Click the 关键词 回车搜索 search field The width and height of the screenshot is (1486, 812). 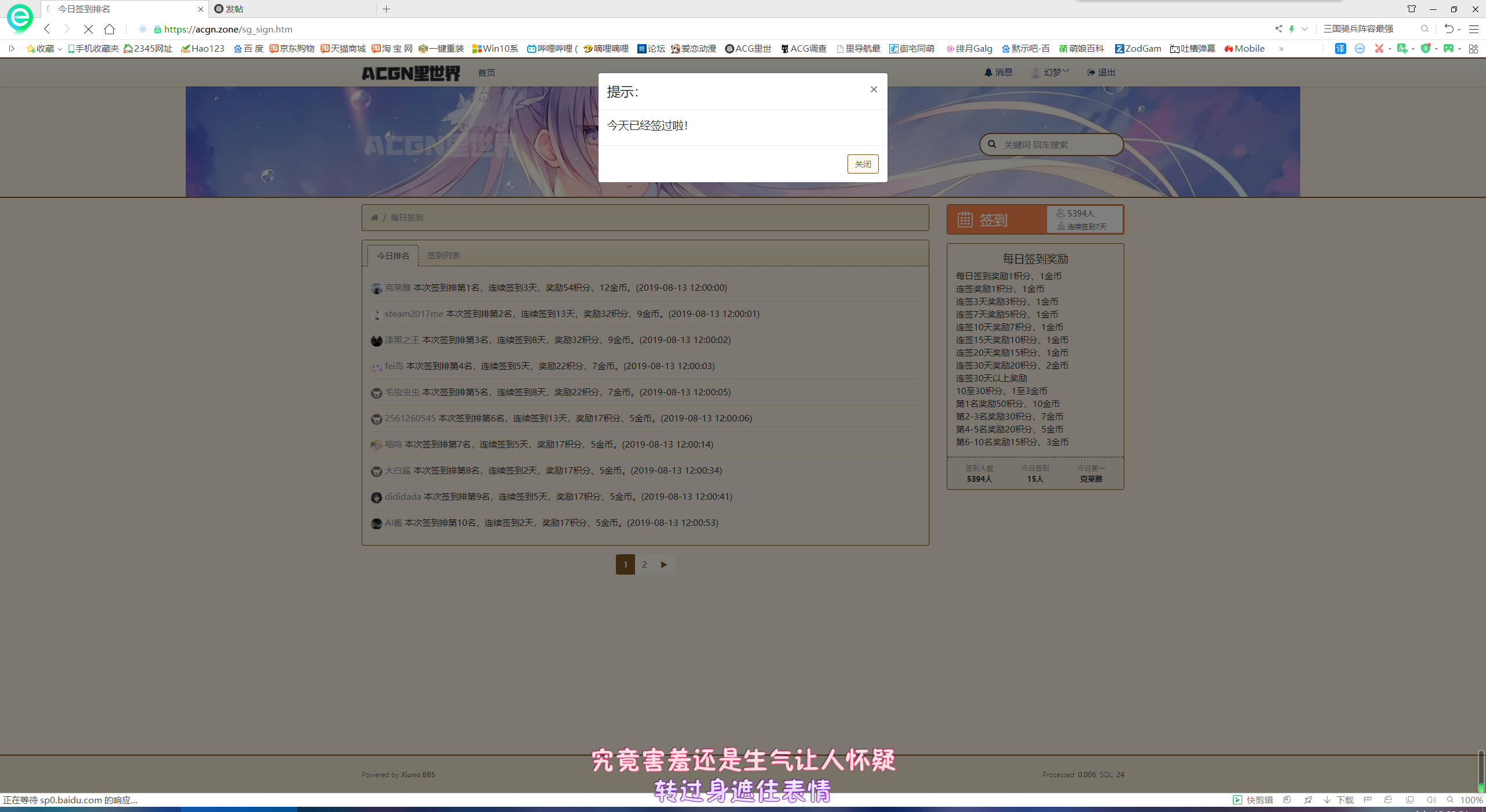click(1052, 145)
